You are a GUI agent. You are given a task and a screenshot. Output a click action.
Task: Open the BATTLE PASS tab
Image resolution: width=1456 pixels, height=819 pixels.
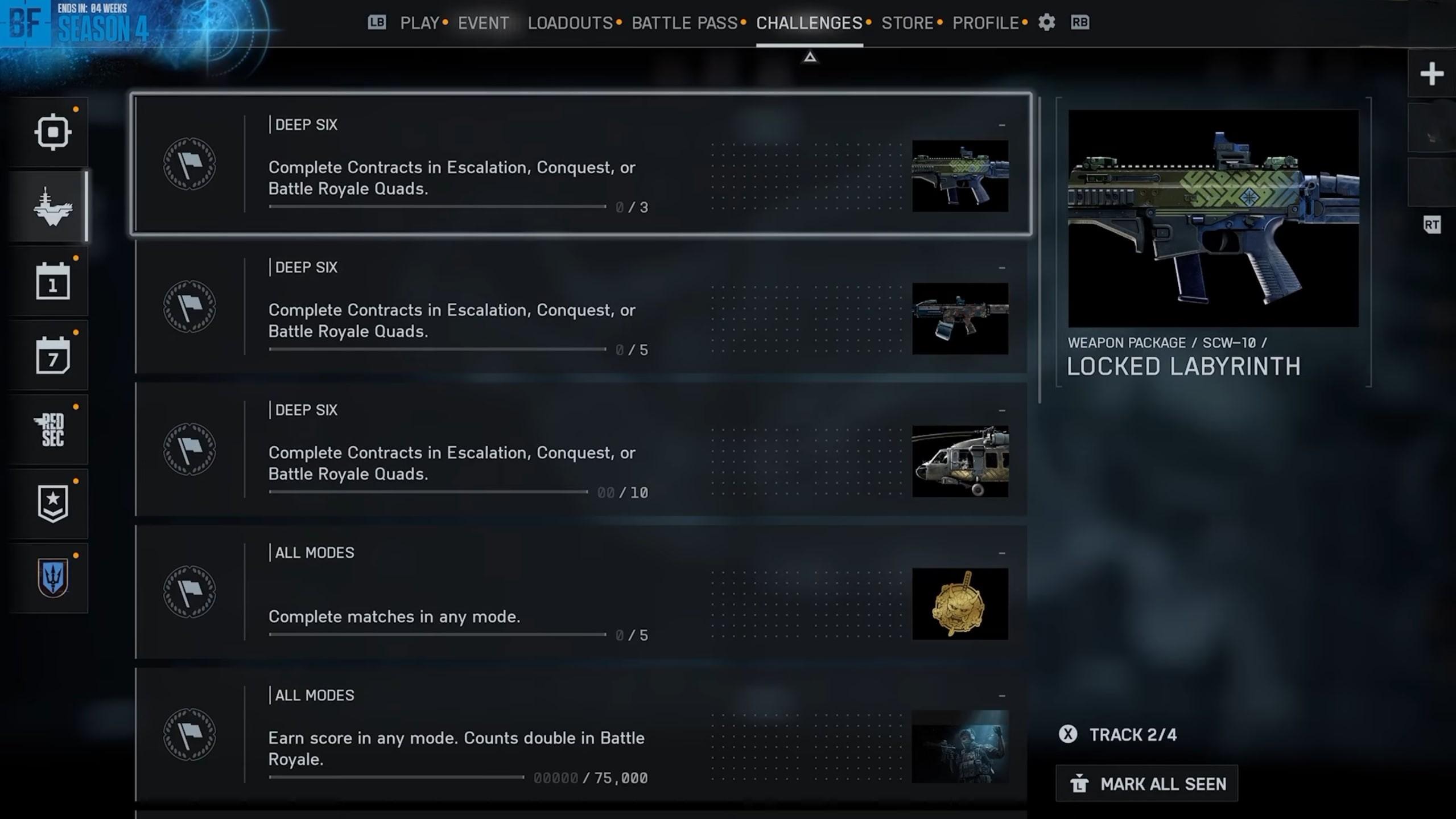pyautogui.click(x=684, y=23)
